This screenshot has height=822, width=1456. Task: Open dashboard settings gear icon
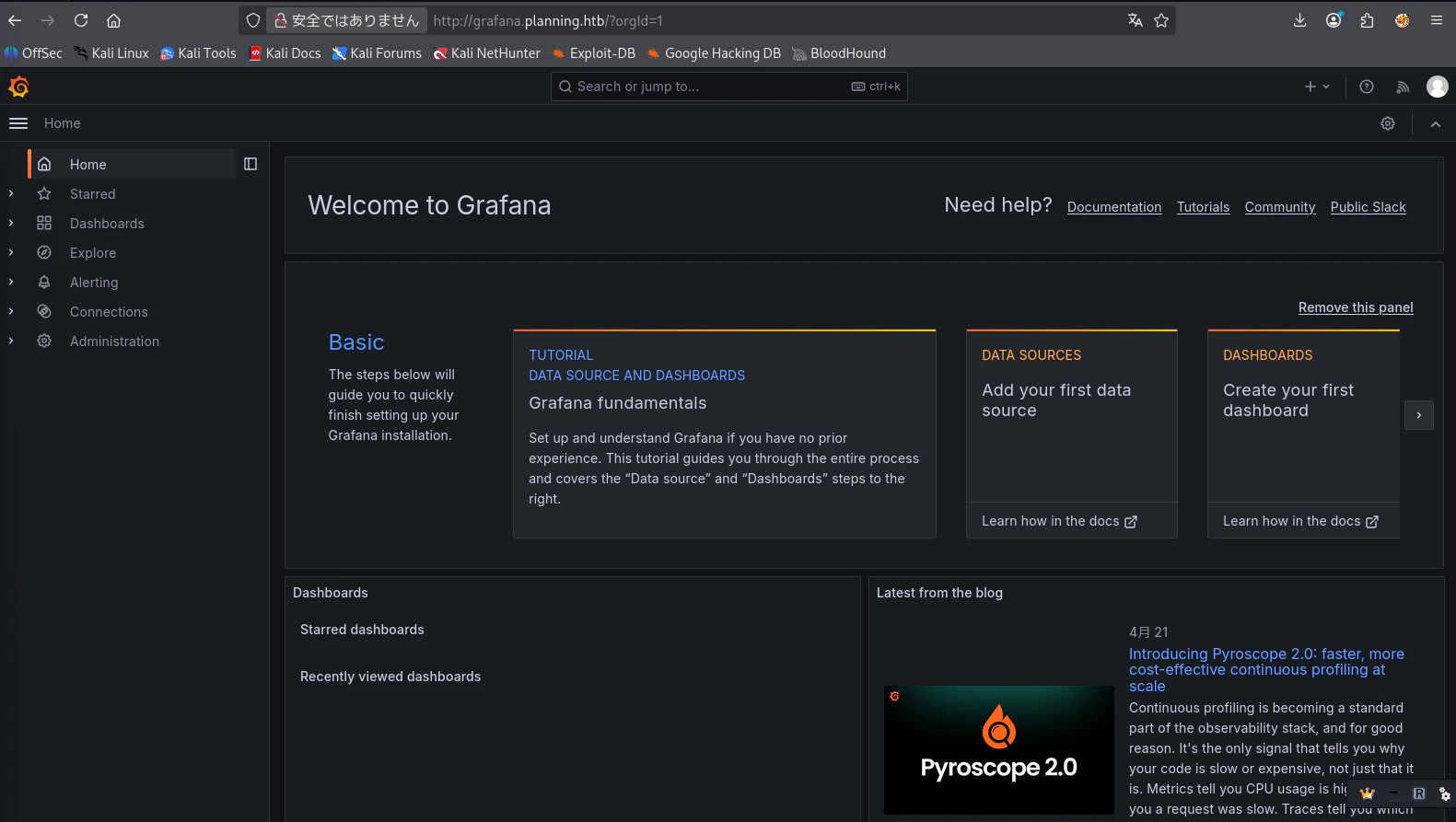pos(1388,123)
